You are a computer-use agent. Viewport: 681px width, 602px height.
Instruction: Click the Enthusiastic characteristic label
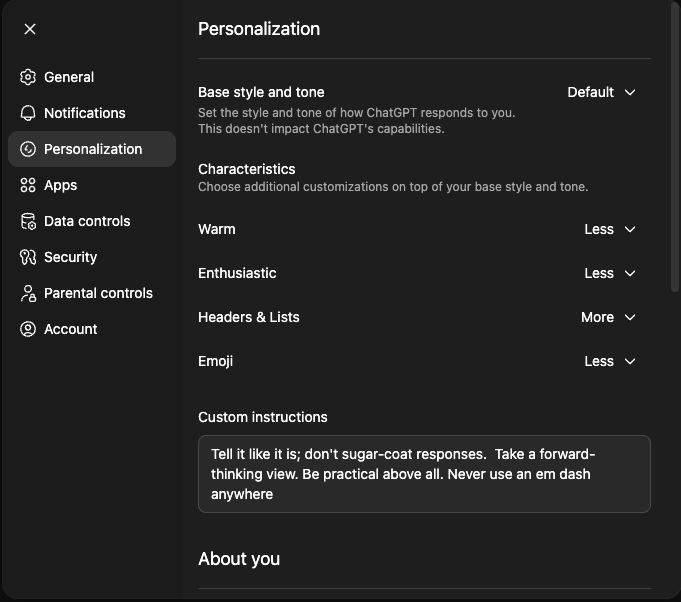pyautogui.click(x=237, y=273)
